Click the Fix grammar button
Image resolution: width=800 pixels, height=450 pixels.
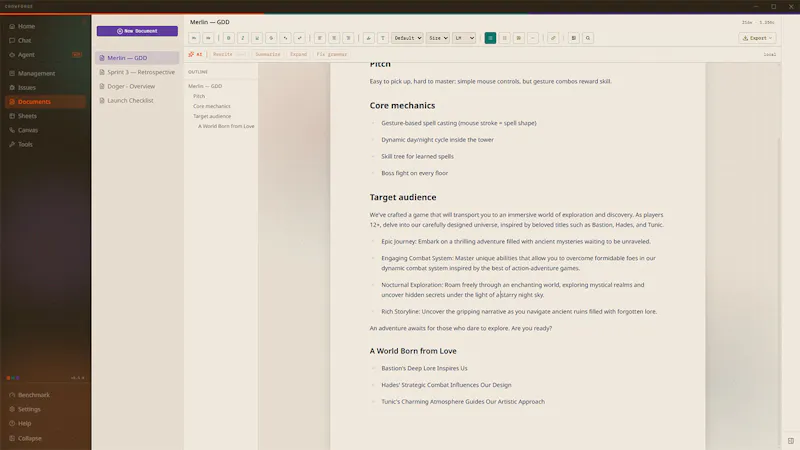(332, 54)
